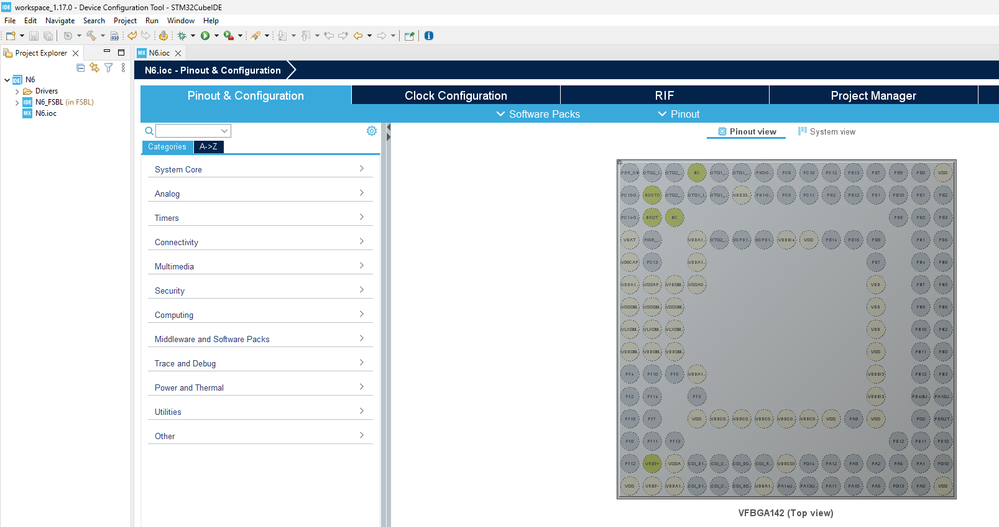Select the green BOOT0 pin on chip
This screenshot has height=527, width=999.
pyautogui.click(x=652, y=195)
